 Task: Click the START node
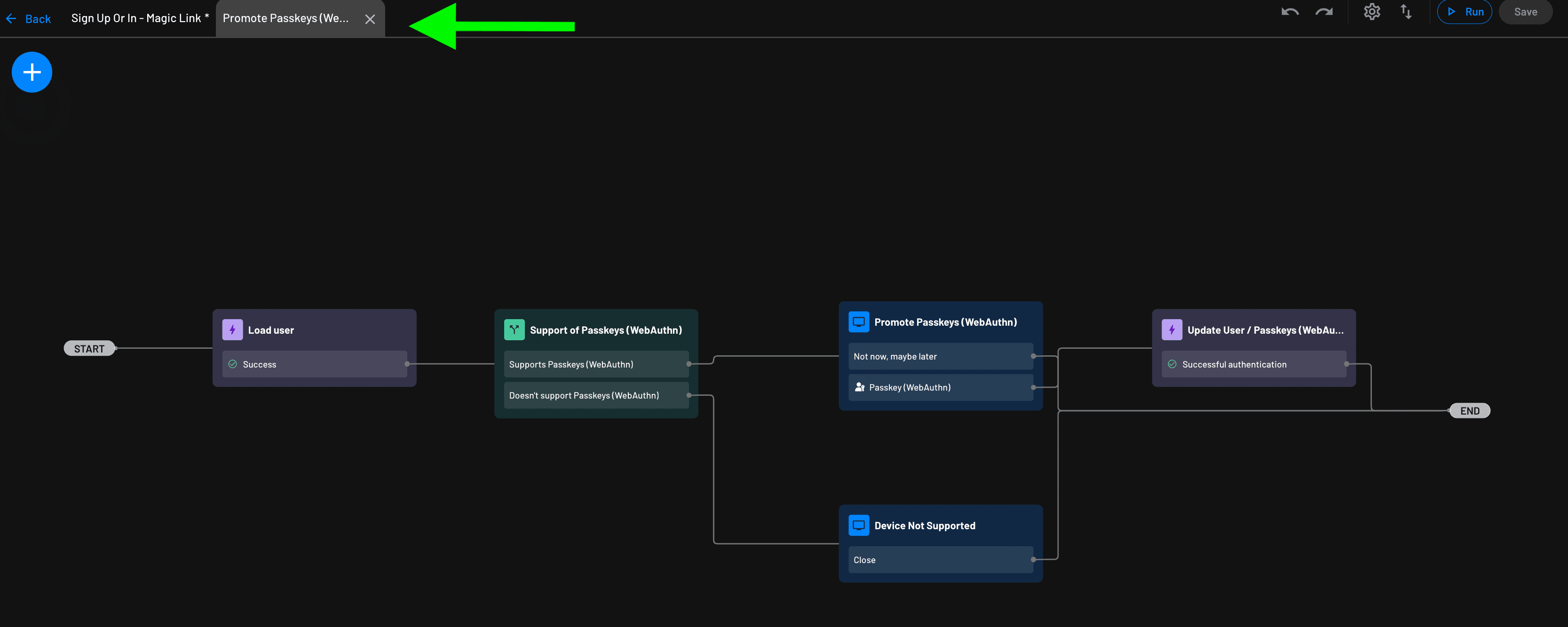(89, 348)
